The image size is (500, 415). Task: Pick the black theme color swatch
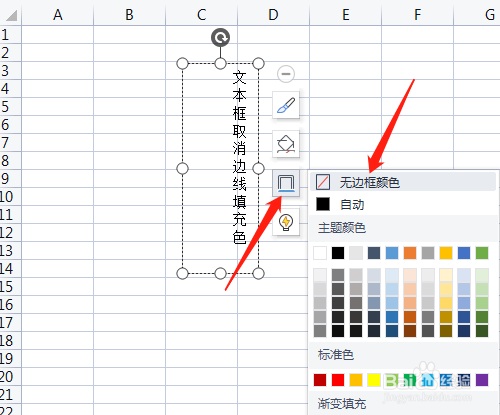[338, 253]
